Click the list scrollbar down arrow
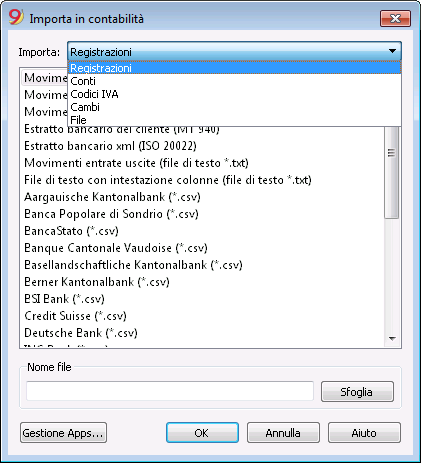This screenshot has width=421, height=463. tap(392, 339)
